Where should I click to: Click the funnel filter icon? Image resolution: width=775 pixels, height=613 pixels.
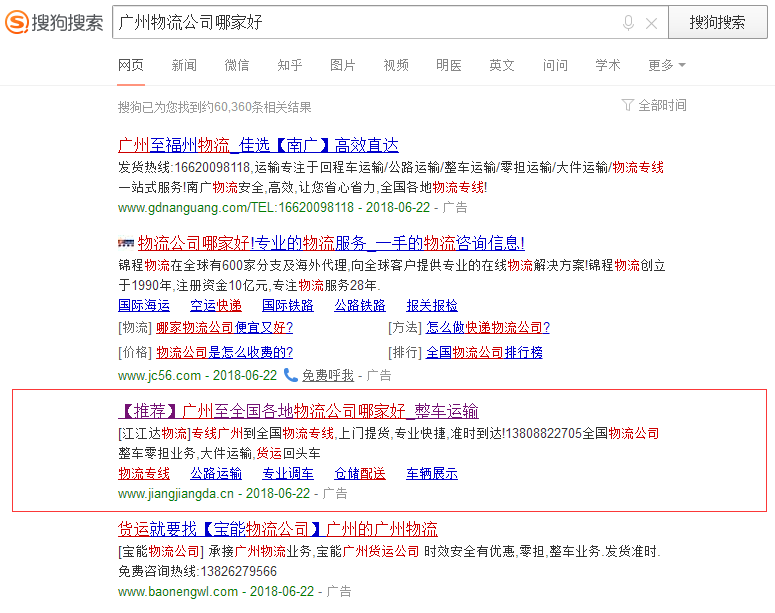pyautogui.click(x=628, y=105)
